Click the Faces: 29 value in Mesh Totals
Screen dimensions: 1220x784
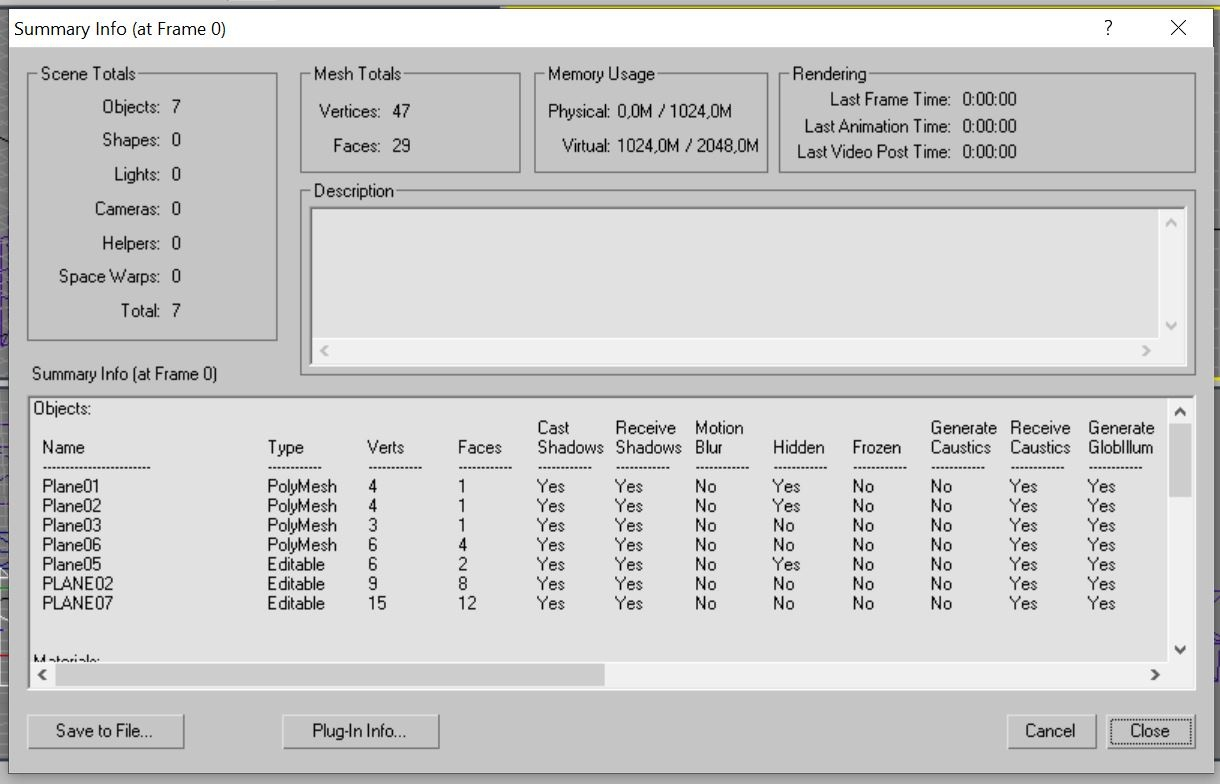pyautogui.click(x=401, y=146)
